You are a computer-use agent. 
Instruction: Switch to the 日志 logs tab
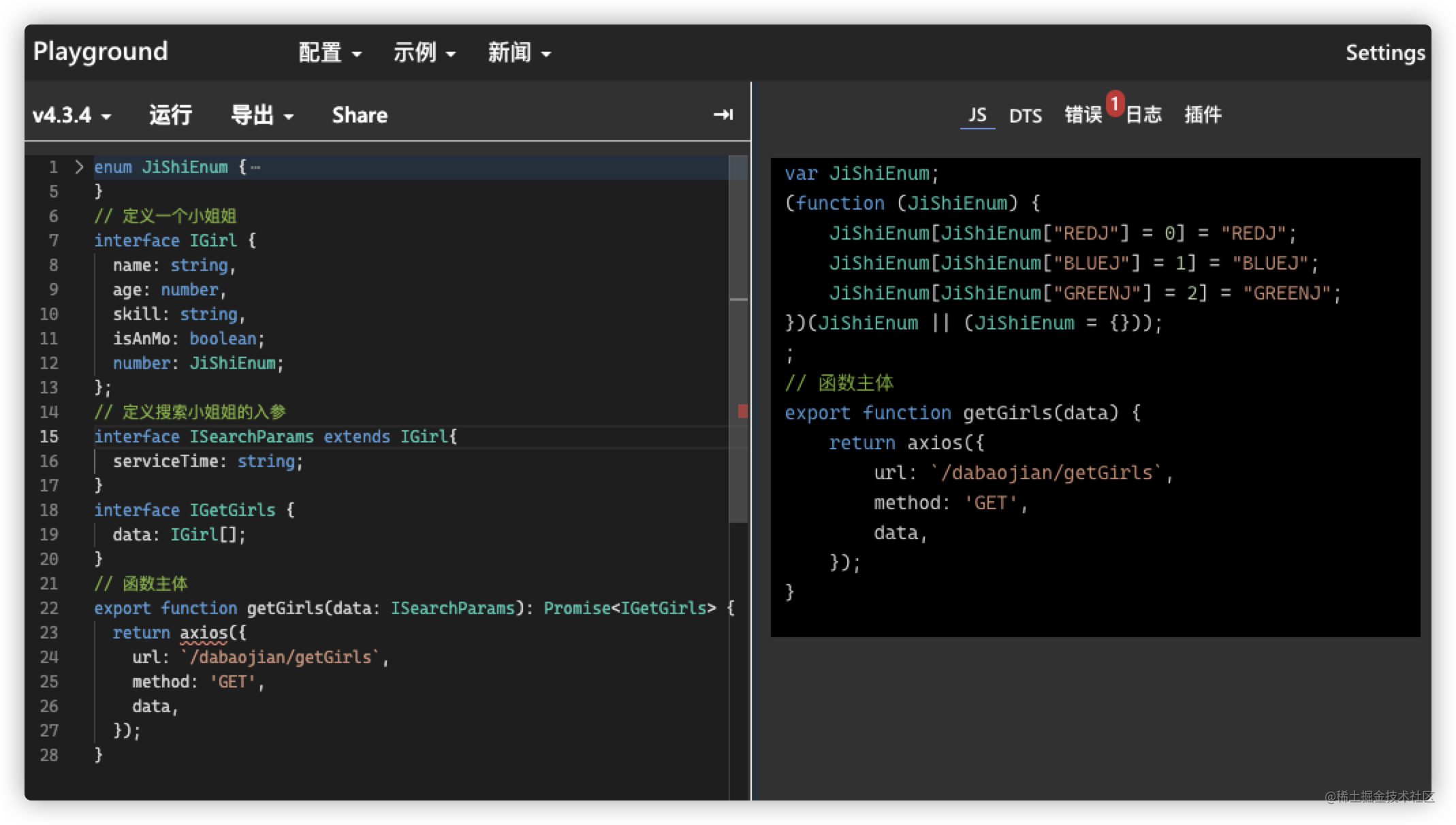coord(1143,114)
